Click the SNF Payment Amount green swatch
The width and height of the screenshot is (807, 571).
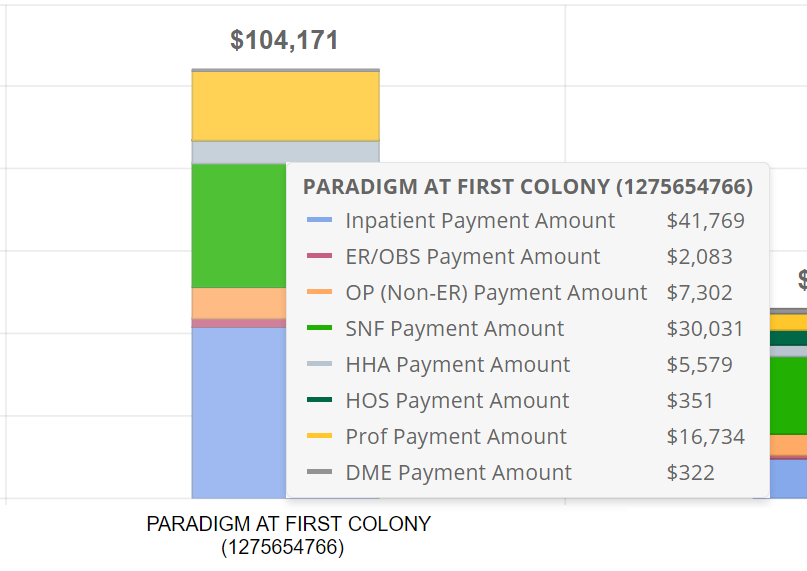coord(319,328)
